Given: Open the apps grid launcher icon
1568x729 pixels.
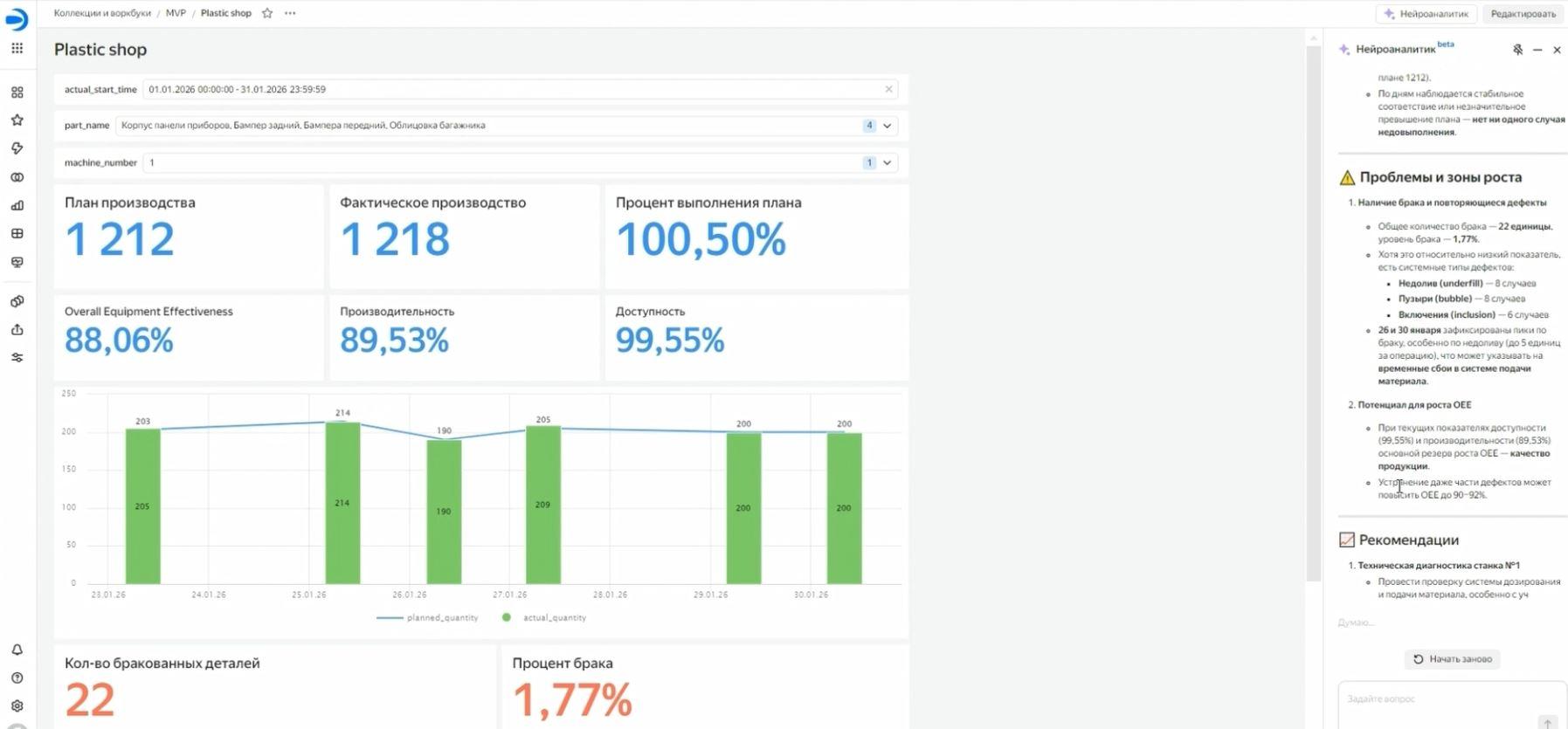Looking at the screenshot, I should coord(17,48).
